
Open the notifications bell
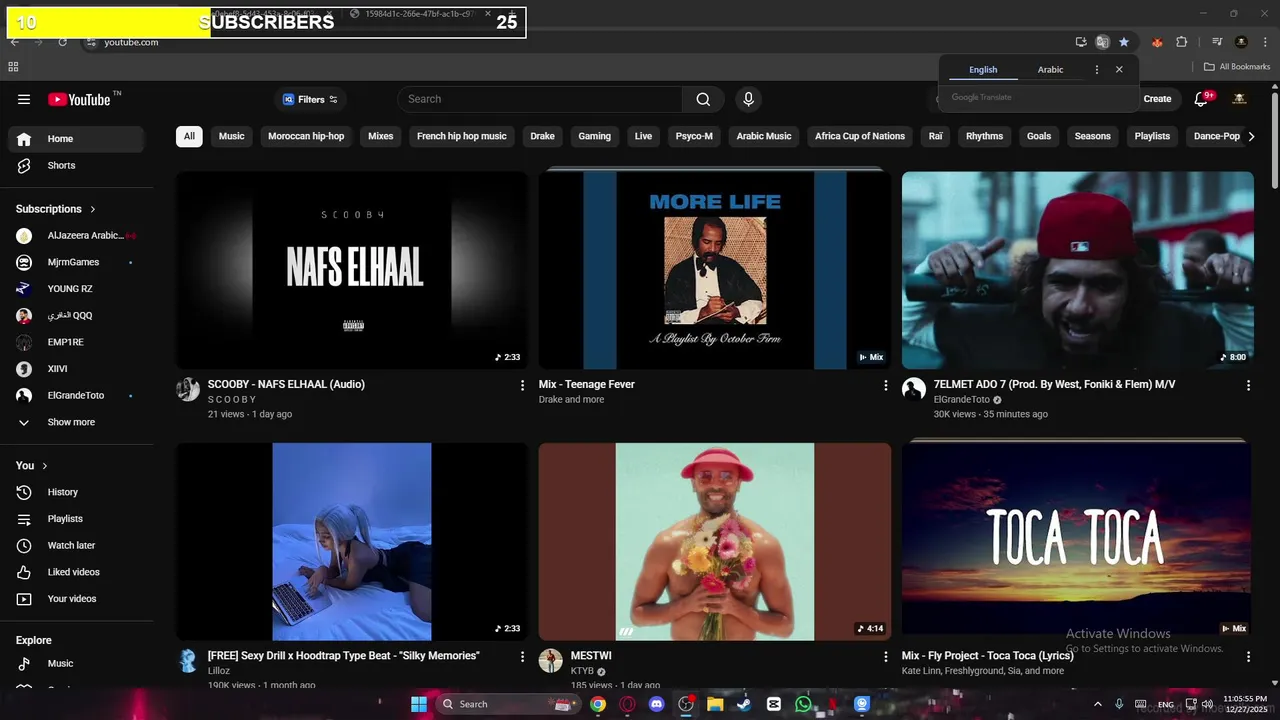tap(1203, 99)
